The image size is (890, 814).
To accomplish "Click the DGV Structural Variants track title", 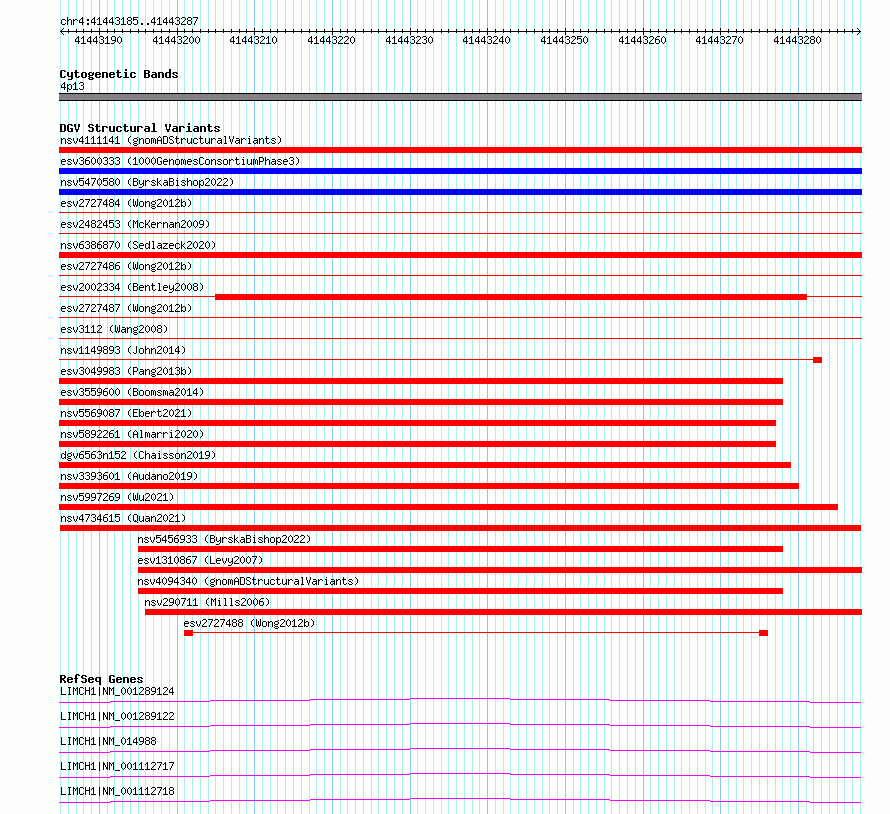I will (x=140, y=128).
